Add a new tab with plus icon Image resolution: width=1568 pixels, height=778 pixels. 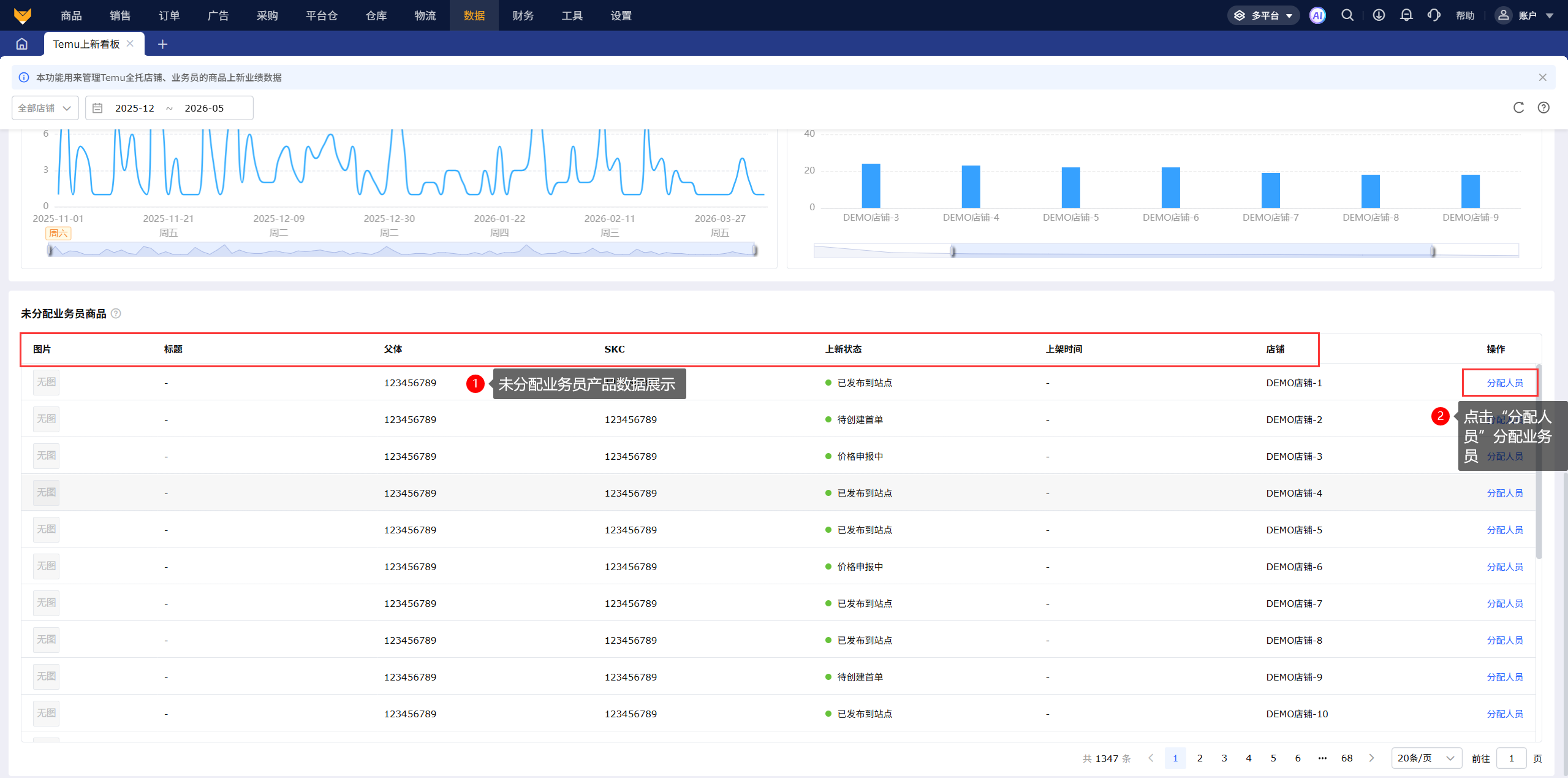(x=162, y=44)
